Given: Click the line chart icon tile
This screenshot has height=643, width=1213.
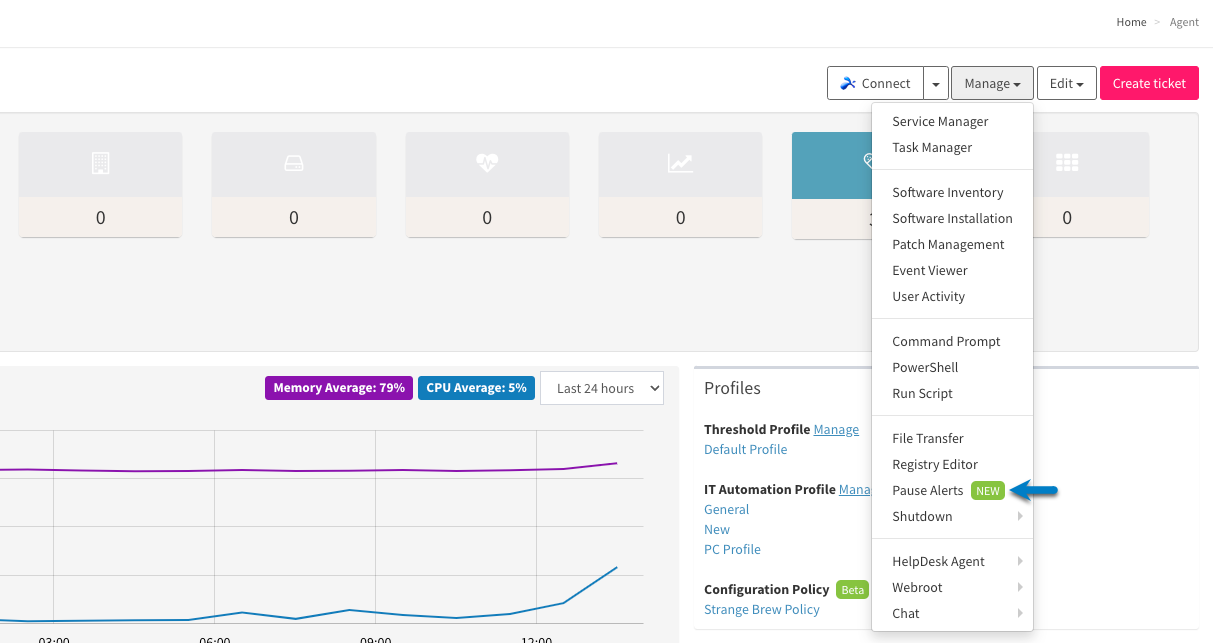Looking at the screenshot, I should coord(680,184).
